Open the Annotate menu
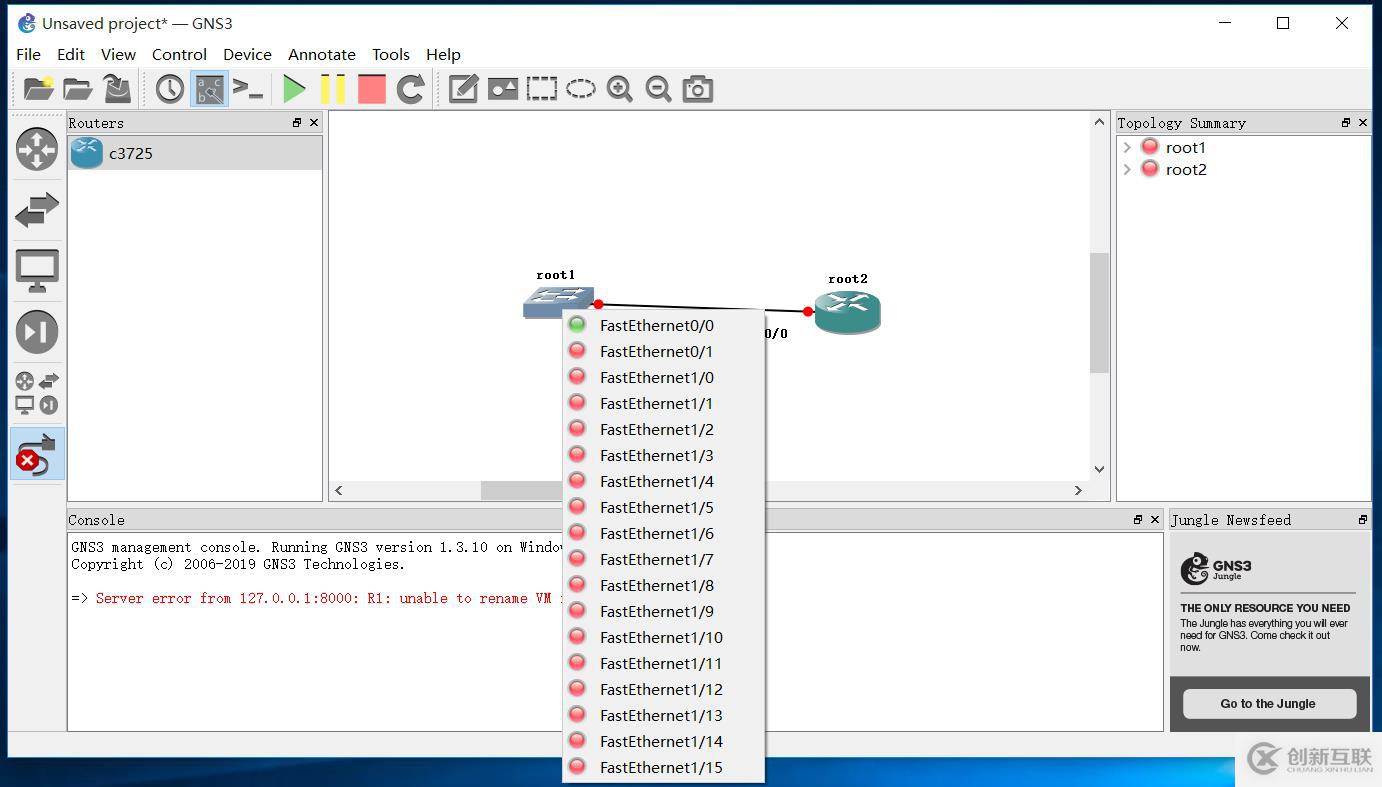 (x=321, y=55)
